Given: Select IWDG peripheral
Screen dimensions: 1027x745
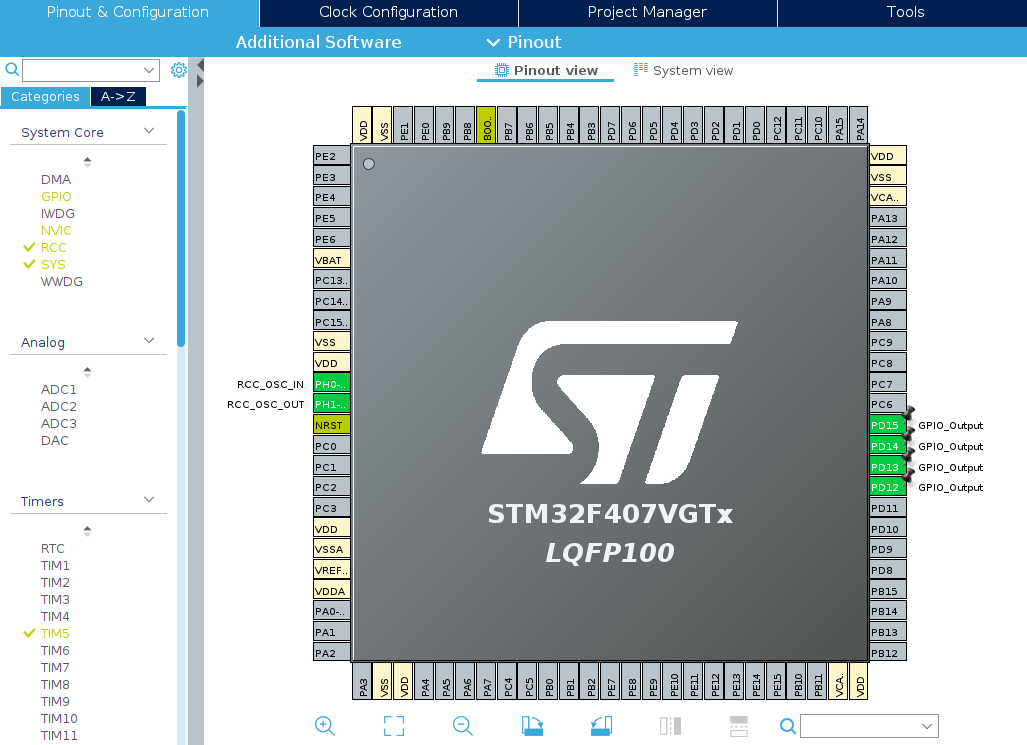Looking at the screenshot, I should click(x=58, y=214).
